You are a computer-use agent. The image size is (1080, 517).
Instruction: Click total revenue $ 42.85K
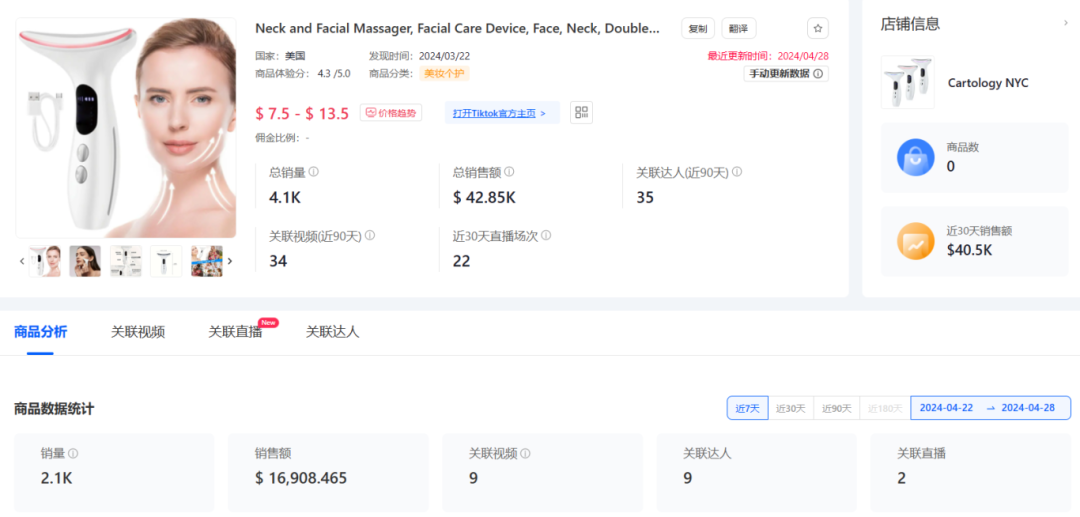pyautogui.click(x=484, y=198)
